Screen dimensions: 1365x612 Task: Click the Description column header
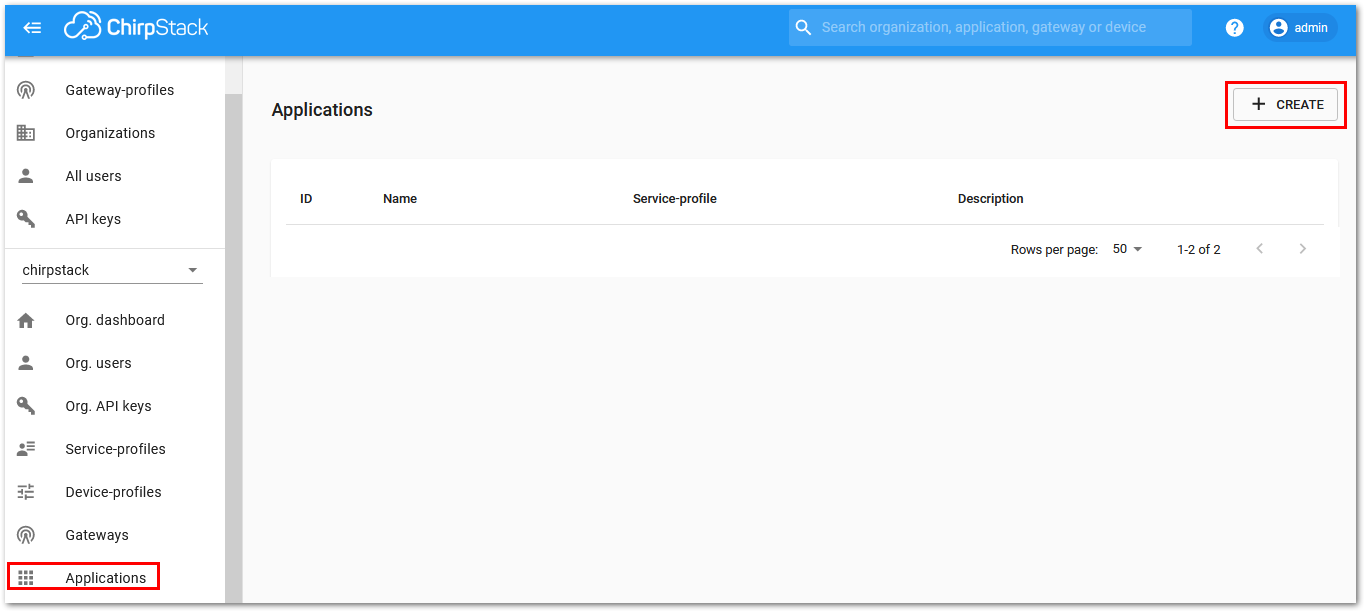point(991,199)
